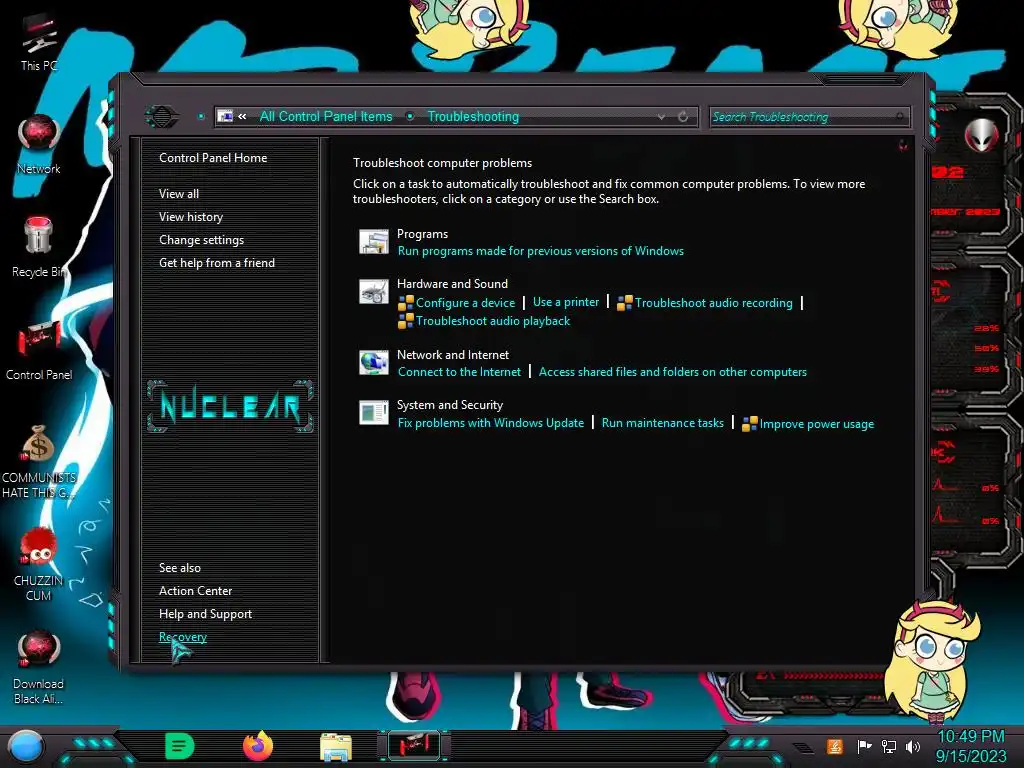The width and height of the screenshot is (1024, 768).
Task: Click the Java update tray icon
Action: click(x=835, y=746)
